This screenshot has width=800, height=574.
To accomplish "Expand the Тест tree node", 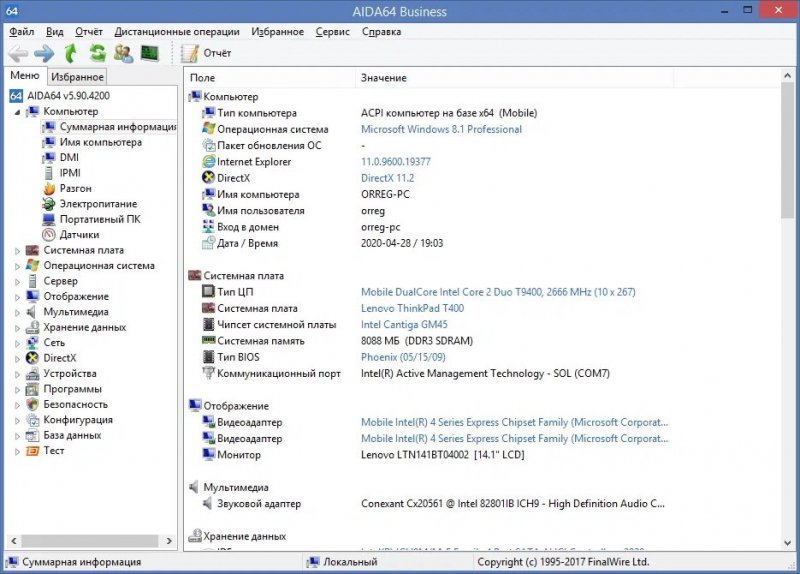I will (17, 451).
